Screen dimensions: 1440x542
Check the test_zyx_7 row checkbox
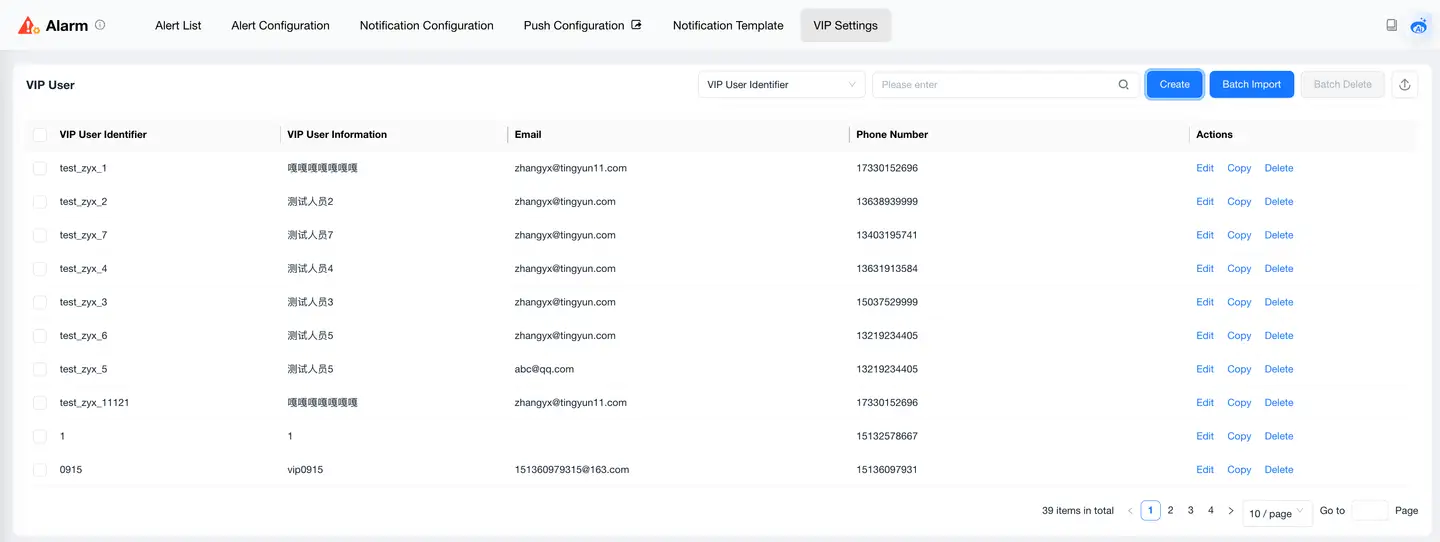[x=40, y=235]
